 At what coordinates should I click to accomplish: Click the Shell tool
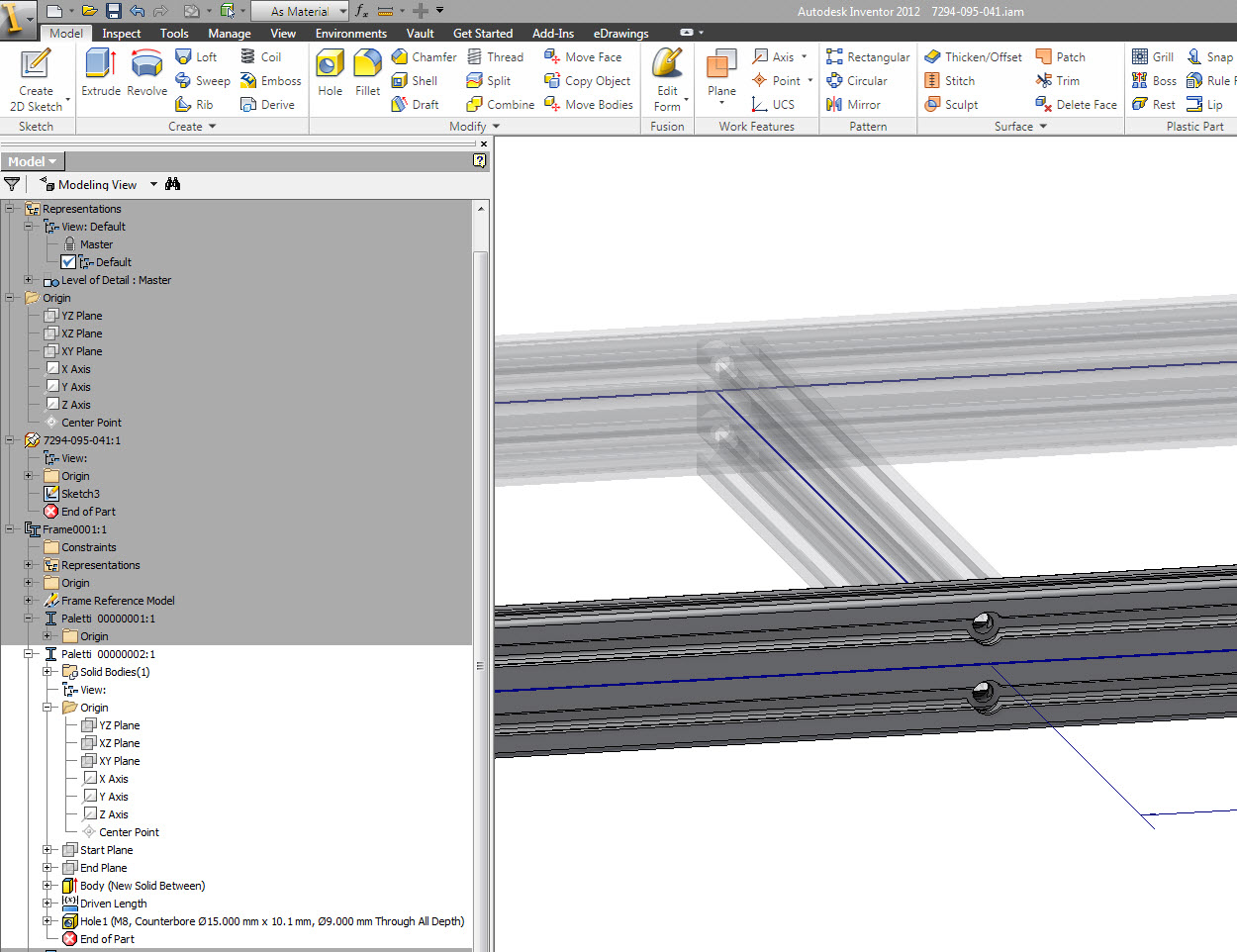(x=414, y=80)
